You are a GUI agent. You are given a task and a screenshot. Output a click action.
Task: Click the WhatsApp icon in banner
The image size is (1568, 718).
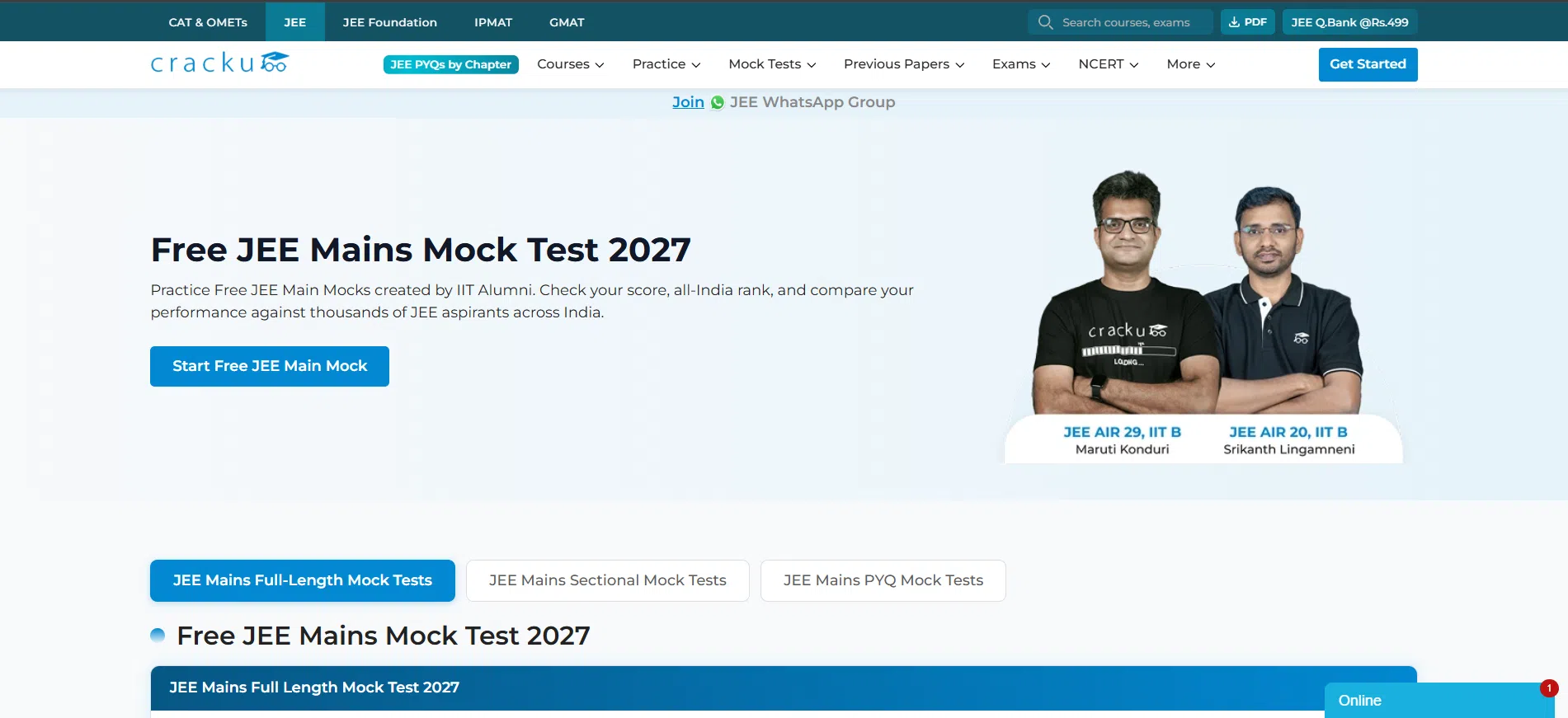(x=718, y=102)
